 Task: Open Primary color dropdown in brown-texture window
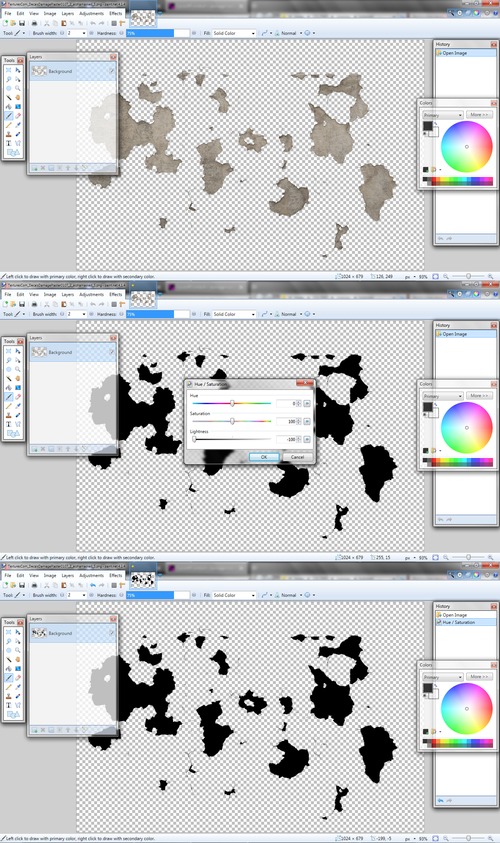point(442,115)
